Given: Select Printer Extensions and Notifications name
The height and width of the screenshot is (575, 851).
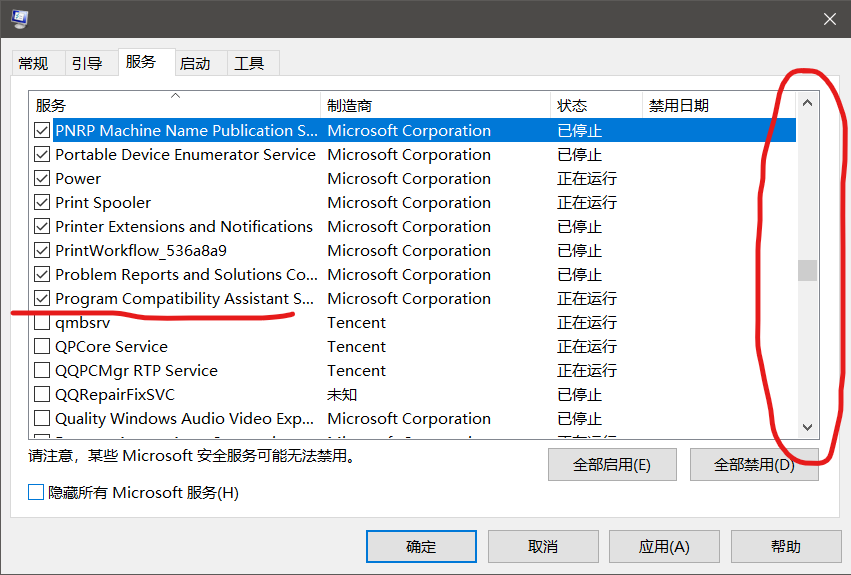Looking at the screenshot, I should tap(184, 226).
